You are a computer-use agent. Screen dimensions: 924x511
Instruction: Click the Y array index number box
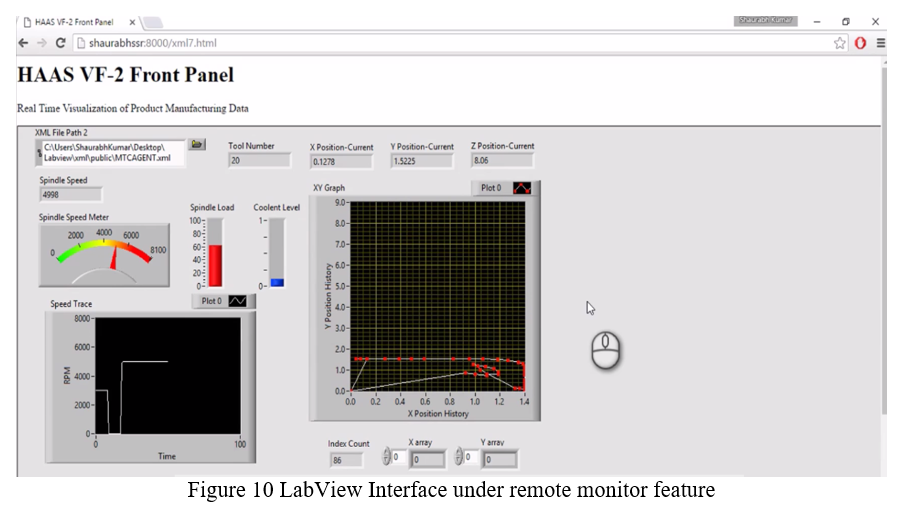pyautogui.click(x=471, y=457)
